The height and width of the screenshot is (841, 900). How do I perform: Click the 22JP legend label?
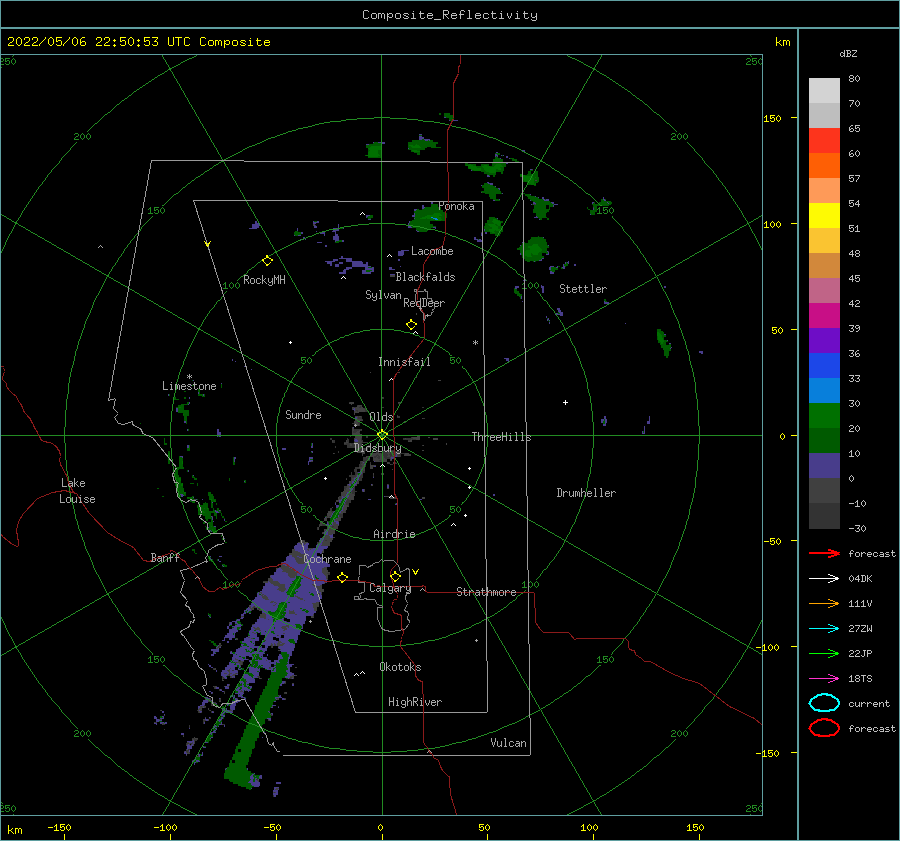click(860, 653)
